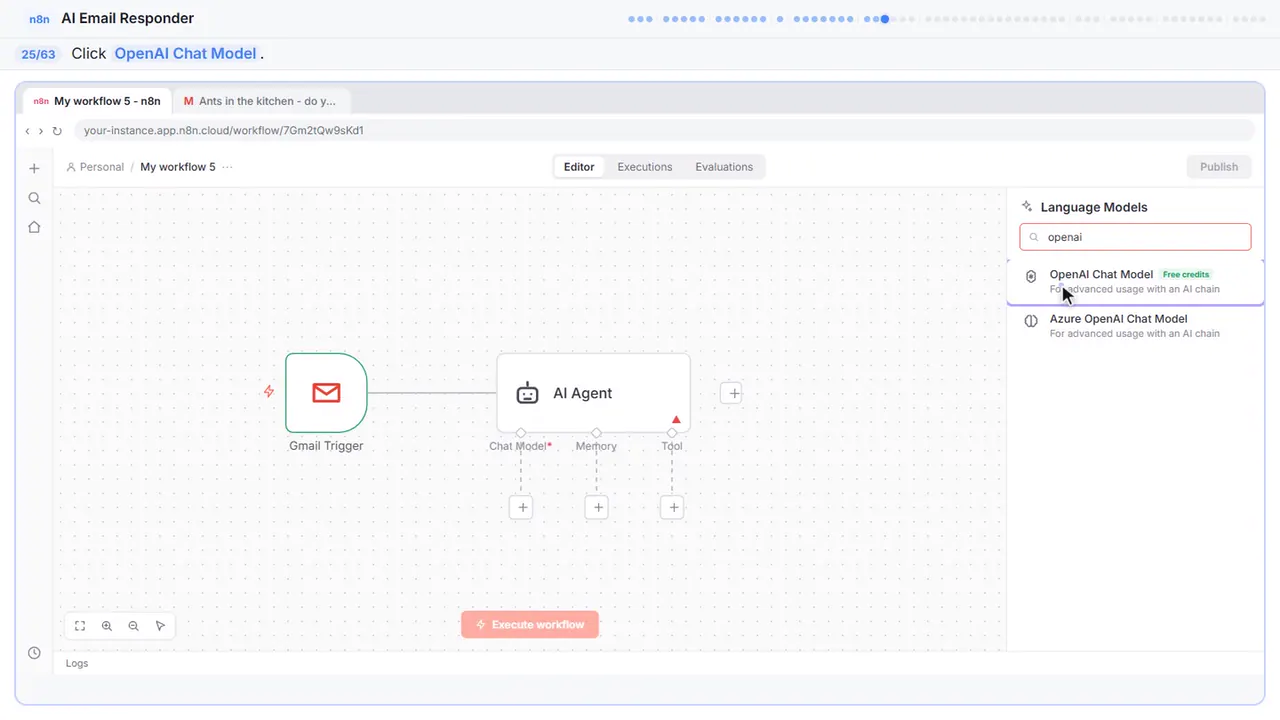Click the OpenAI Chat Model icon in list
1280x720 pixels.
(1031, 277)
